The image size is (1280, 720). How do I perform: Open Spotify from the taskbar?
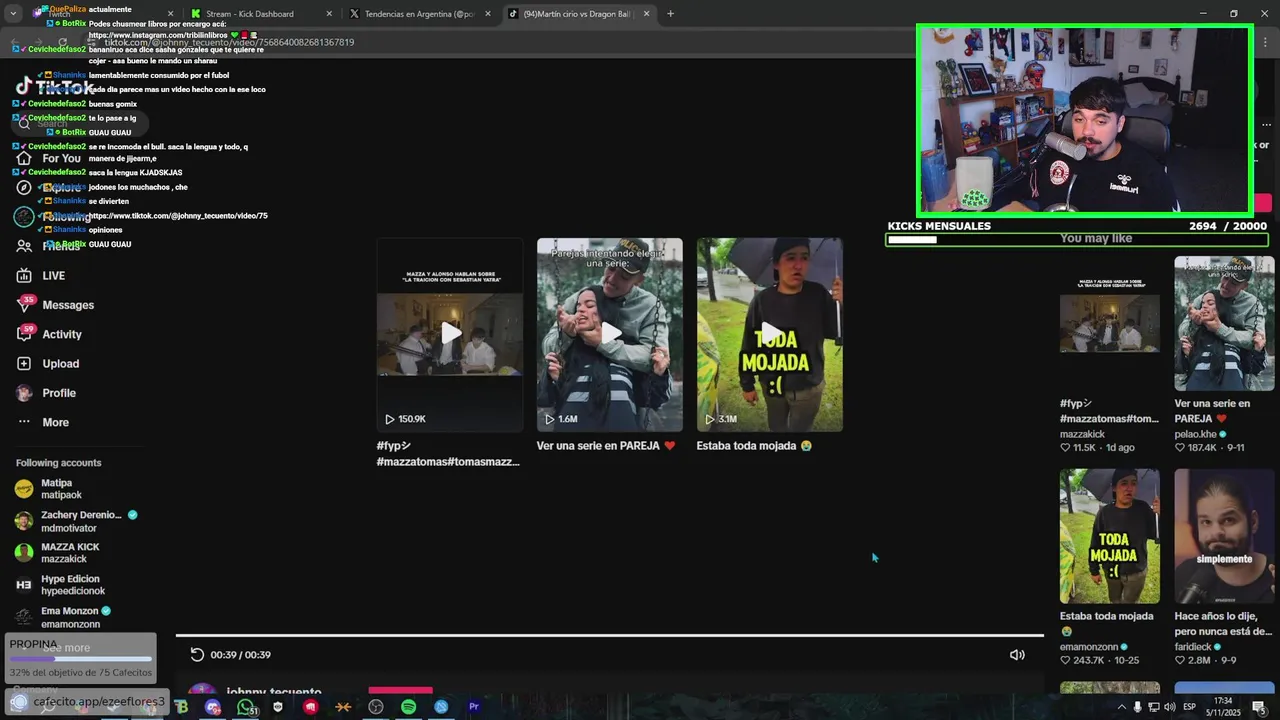tap(408, 707)
